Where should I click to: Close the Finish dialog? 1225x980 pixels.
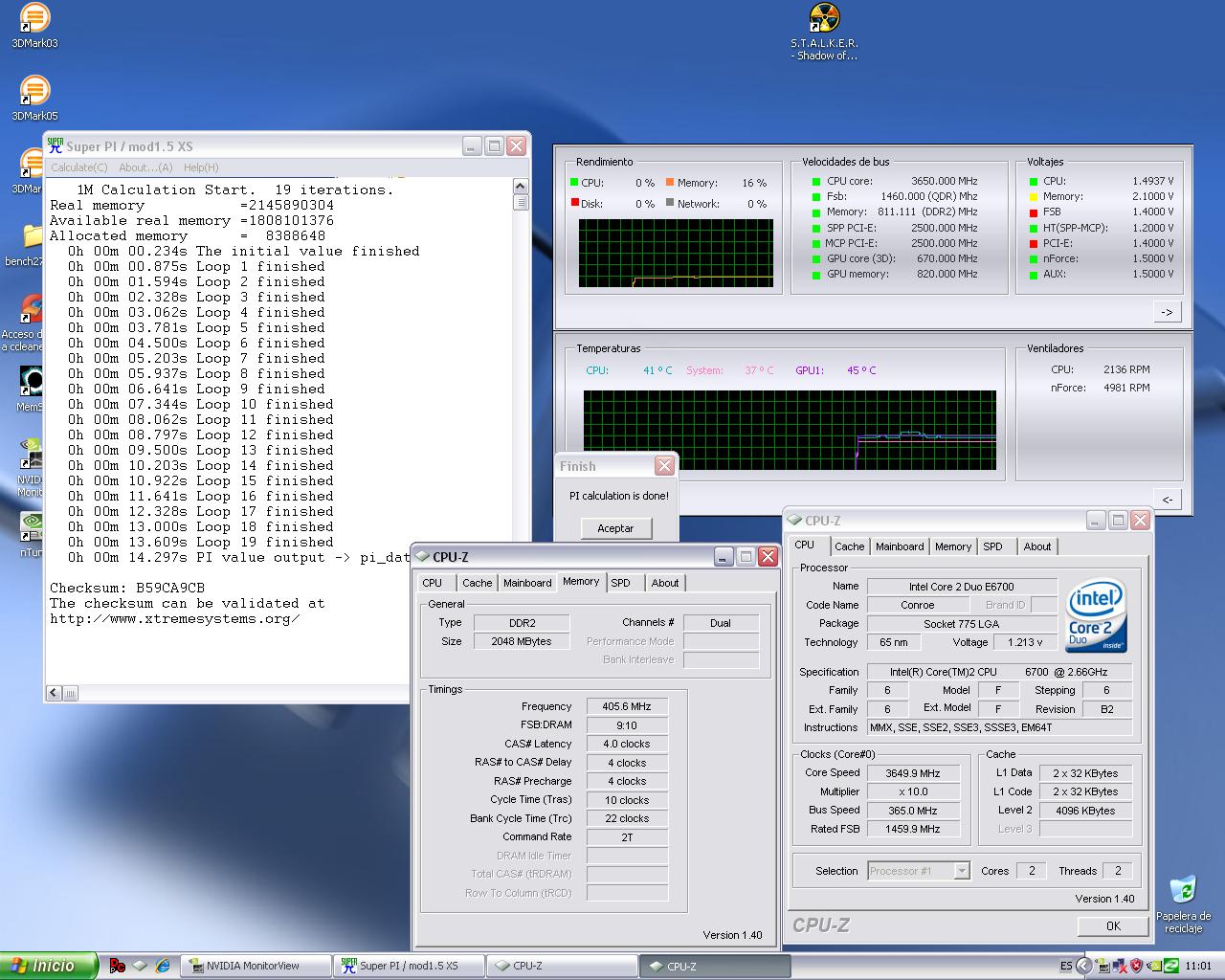click(664, 466)
